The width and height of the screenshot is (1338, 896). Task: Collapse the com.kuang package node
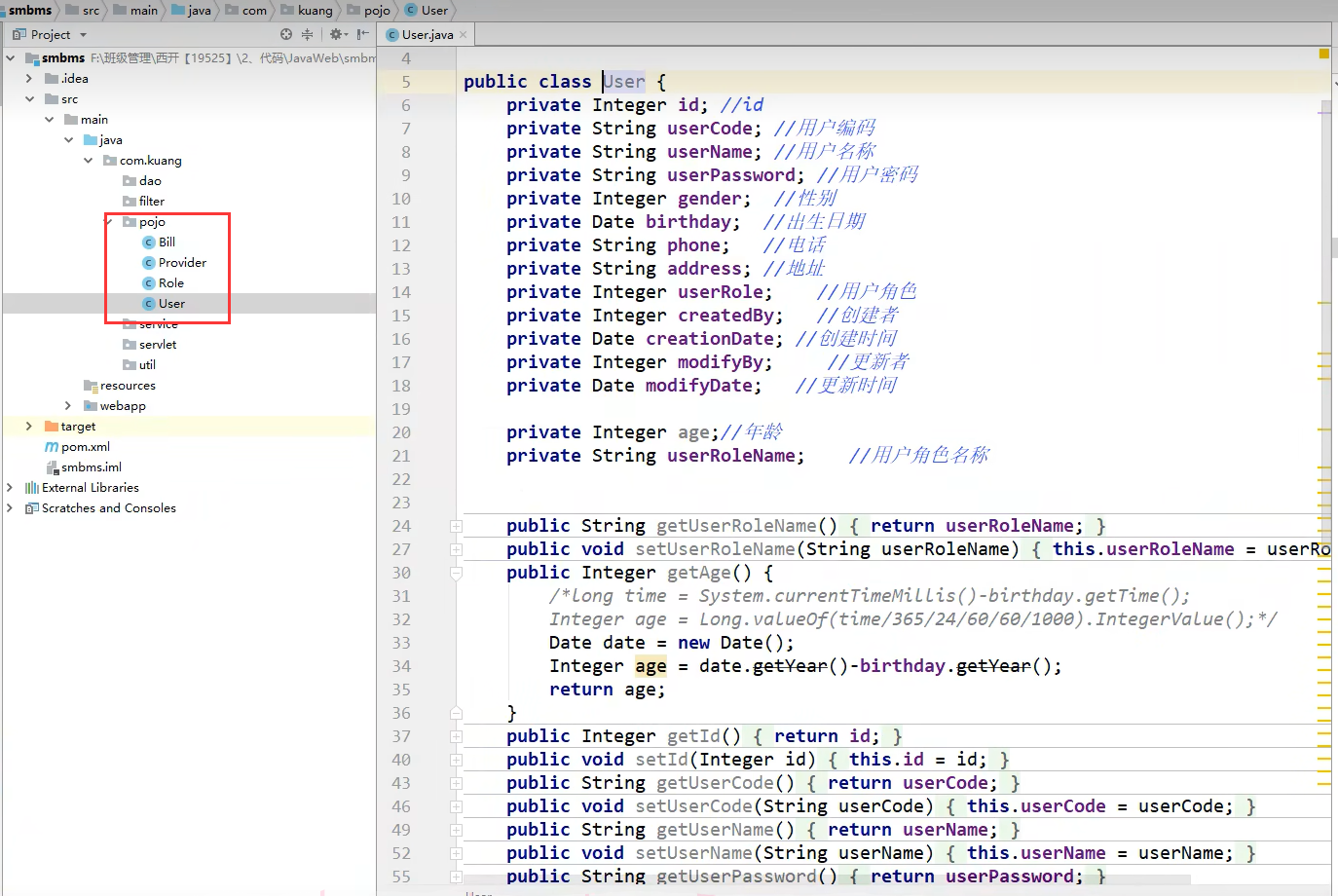coord(88,160)
